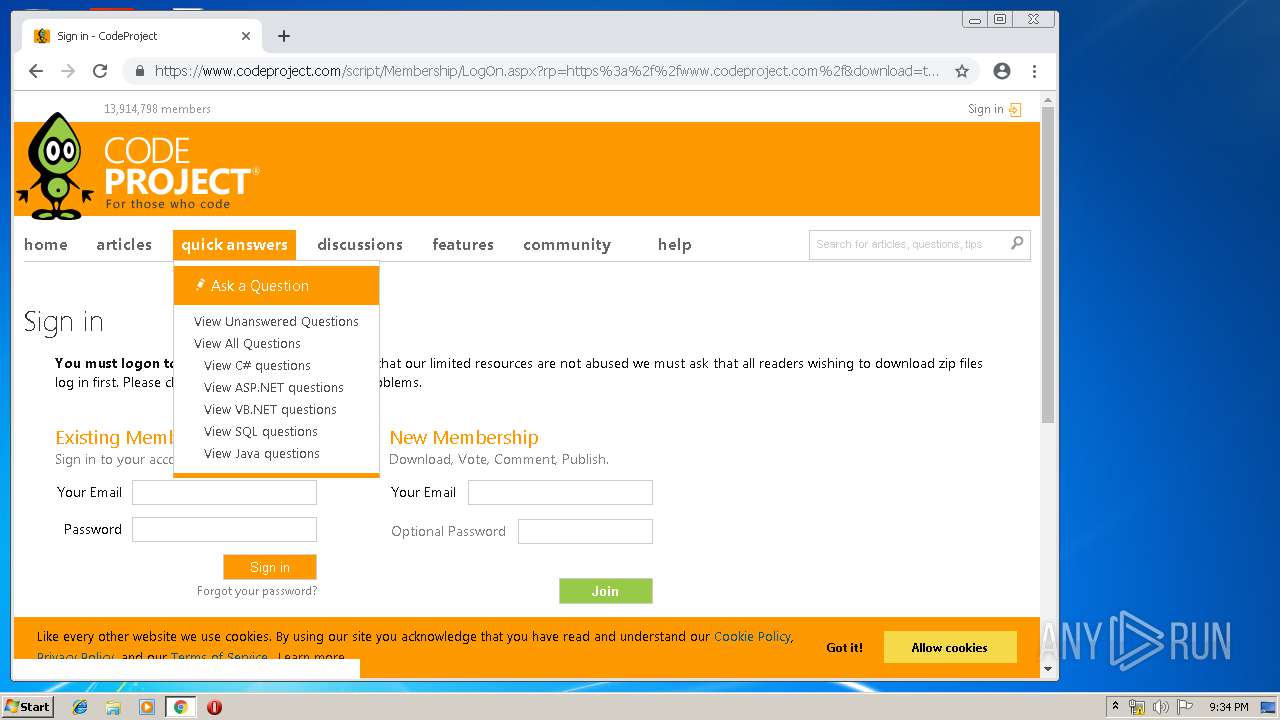Click the network tray icon
The image size is (1280, 720).
[1137, 707]
